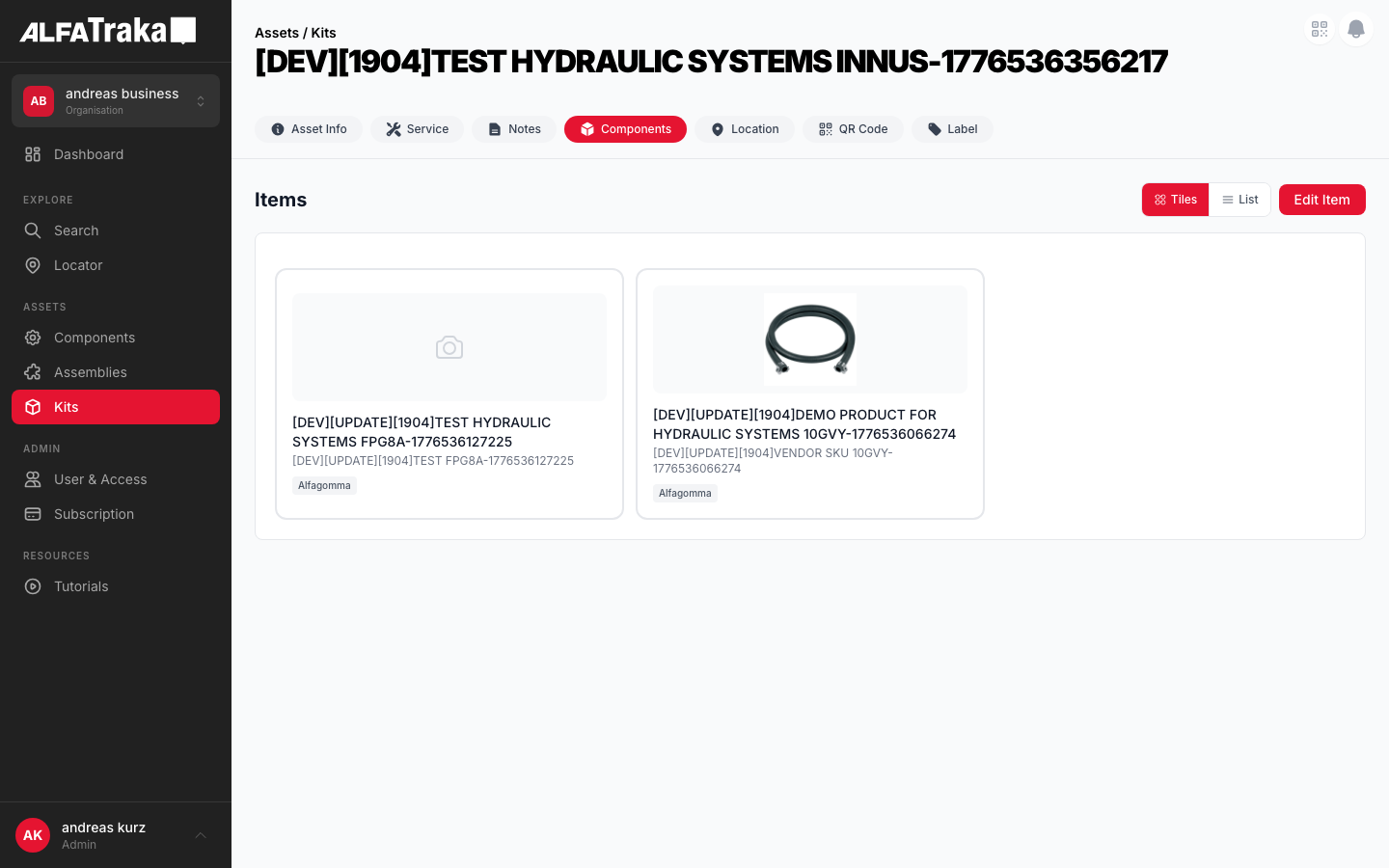Image resolution: width=1389 pixels, height=868 pixels.
Task: Click the Kits breadcrumb link
Action: pos(323,33)
